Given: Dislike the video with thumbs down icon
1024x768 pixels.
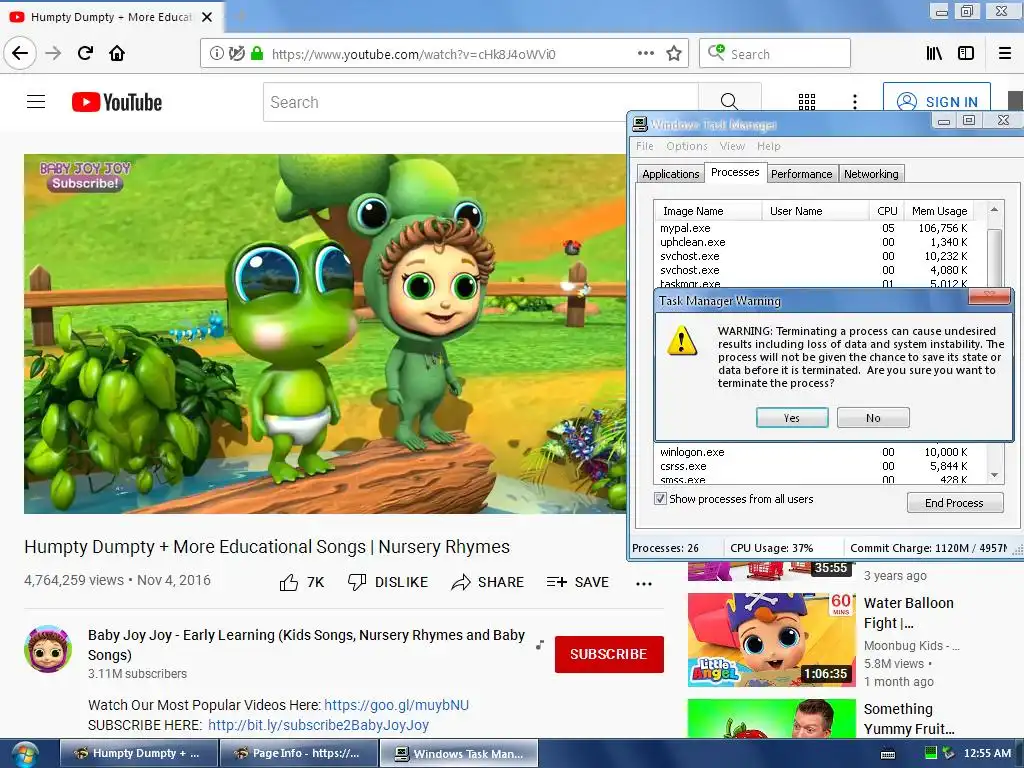Looking at the screenshot, I should (357, 582).
